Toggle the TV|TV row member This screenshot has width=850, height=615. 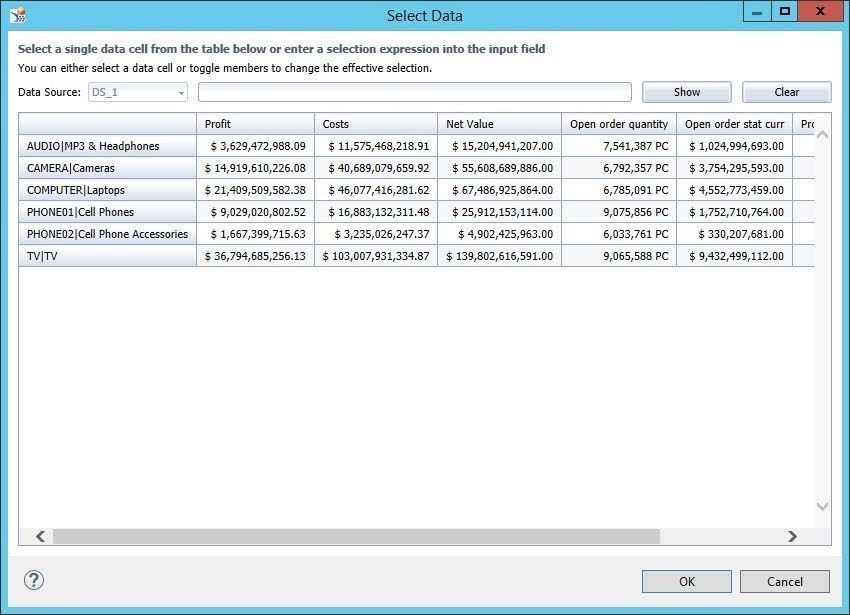coord(107,256)
